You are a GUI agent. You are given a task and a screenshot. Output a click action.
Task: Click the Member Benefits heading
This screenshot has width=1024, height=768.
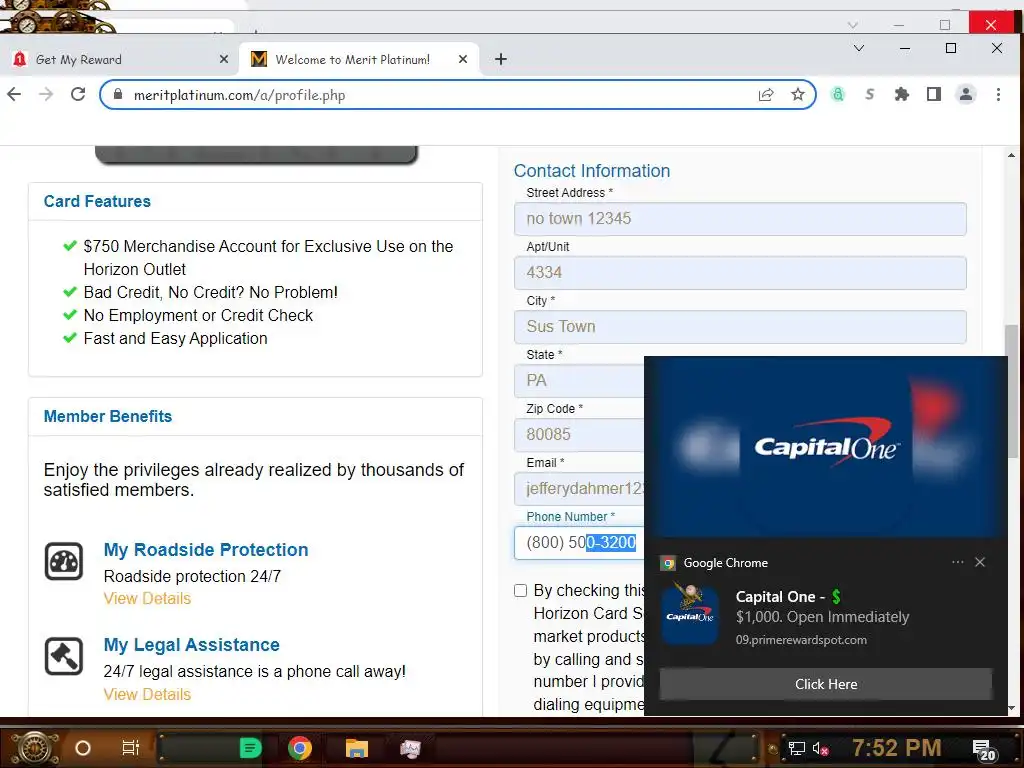(x=108, y=416)
